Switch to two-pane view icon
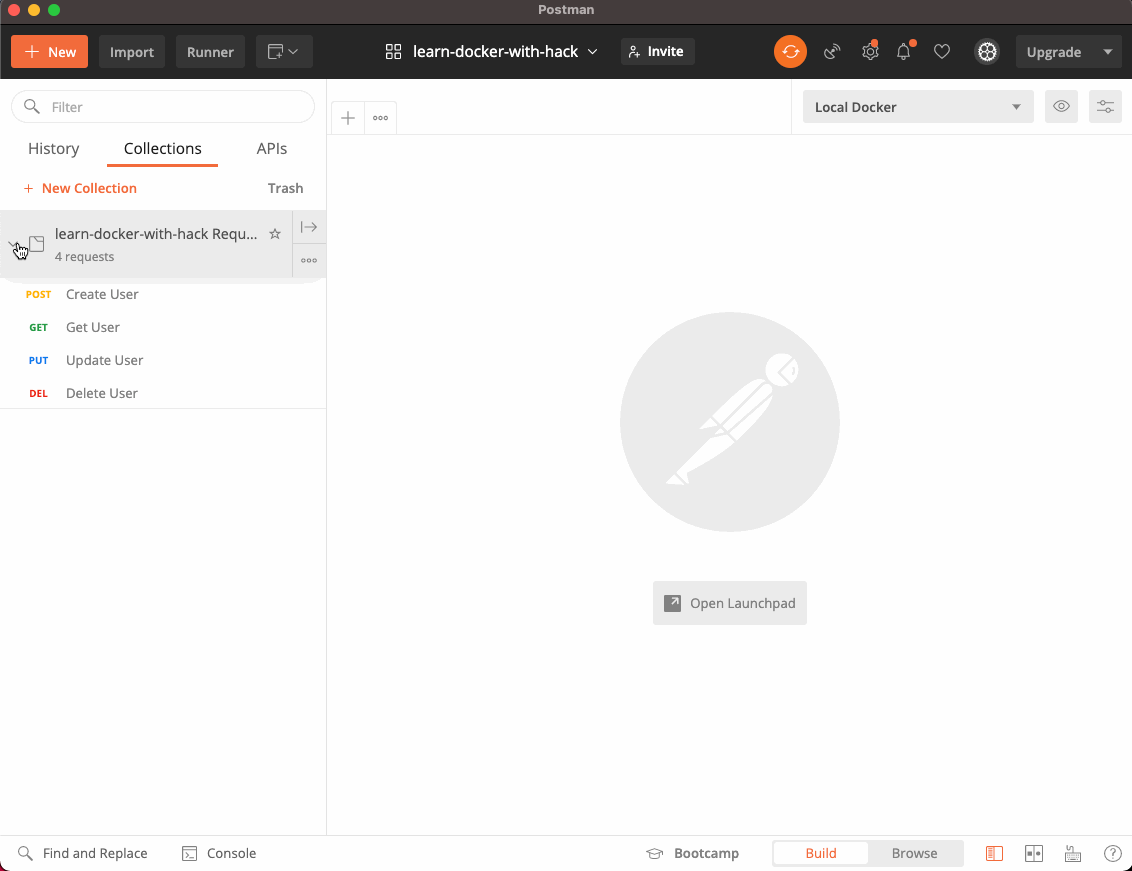Viewport: 1132px width, 871px height. pyautogui.click(x=1034, y=854)
